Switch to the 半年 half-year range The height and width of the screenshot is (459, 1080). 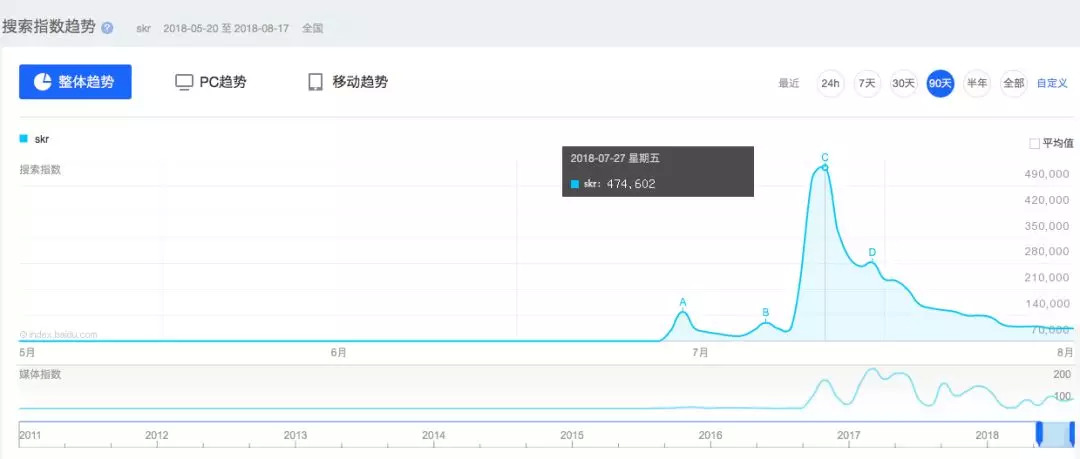click(976, 83)
